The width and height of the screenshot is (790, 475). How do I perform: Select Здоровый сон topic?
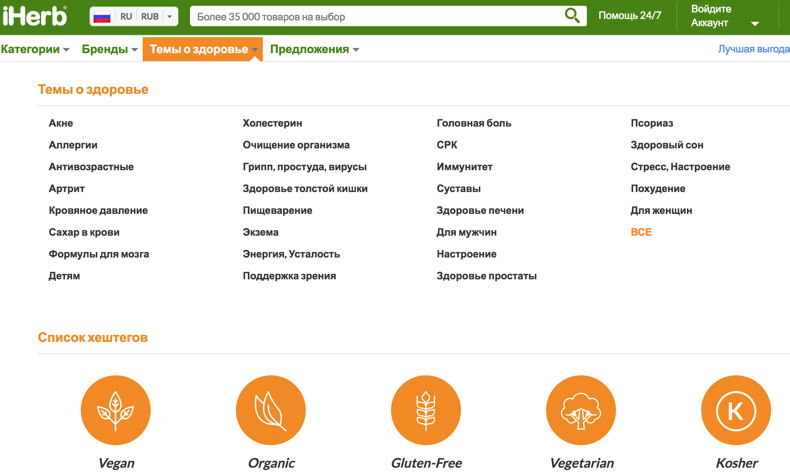(x=667, y=145)
